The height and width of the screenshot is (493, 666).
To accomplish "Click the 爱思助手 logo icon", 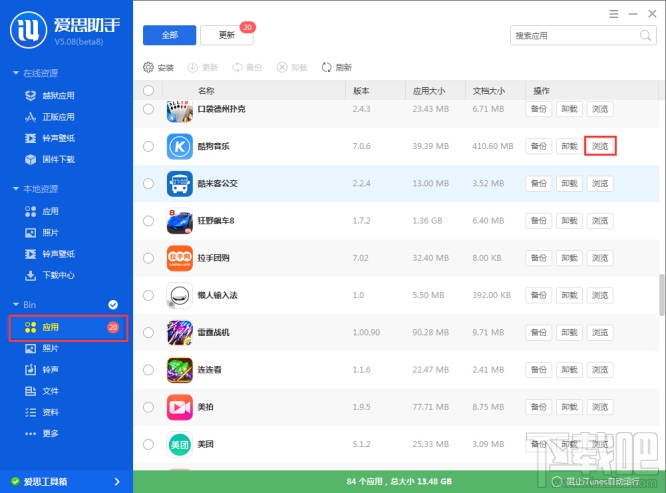I will [28, 30].
